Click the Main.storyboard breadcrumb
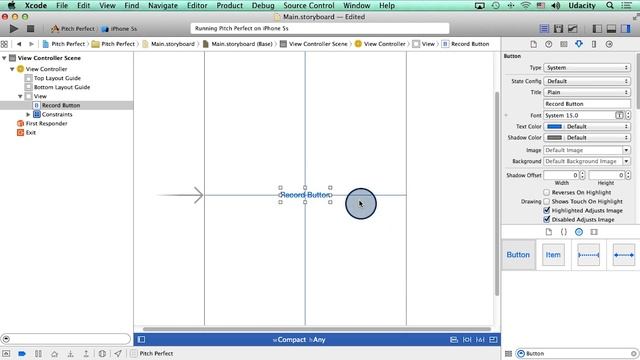This screenshot has height=360, width=640. click(169, 44)
